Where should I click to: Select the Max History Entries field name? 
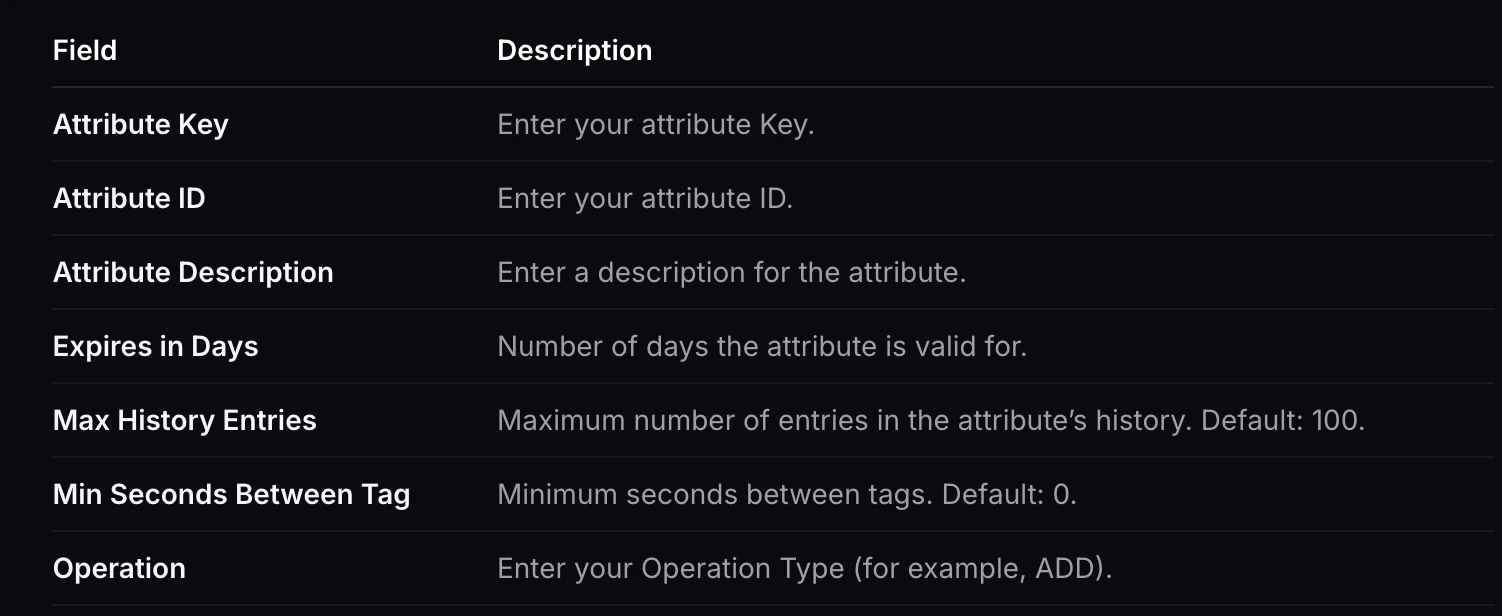click(x=185, y=420)
